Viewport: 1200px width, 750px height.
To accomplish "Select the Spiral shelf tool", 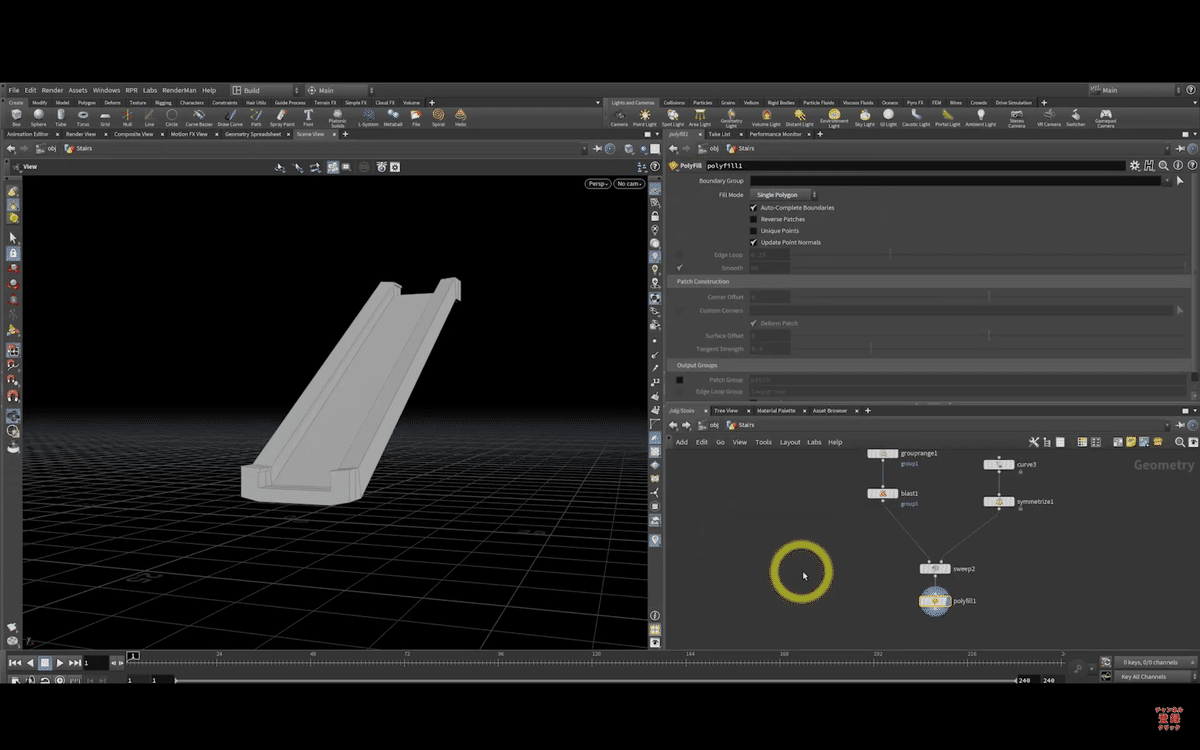I will tap(438, 117).
